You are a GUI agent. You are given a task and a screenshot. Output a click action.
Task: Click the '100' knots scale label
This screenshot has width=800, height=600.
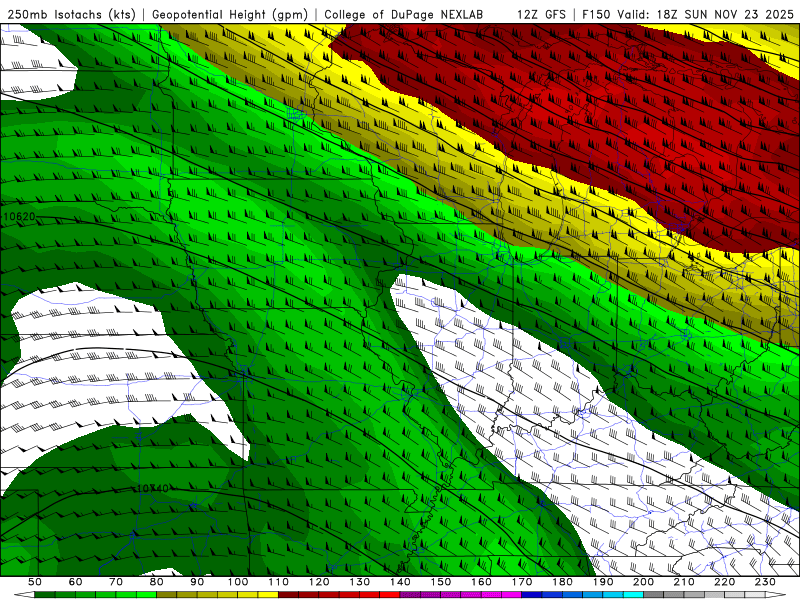pos(238,582)
